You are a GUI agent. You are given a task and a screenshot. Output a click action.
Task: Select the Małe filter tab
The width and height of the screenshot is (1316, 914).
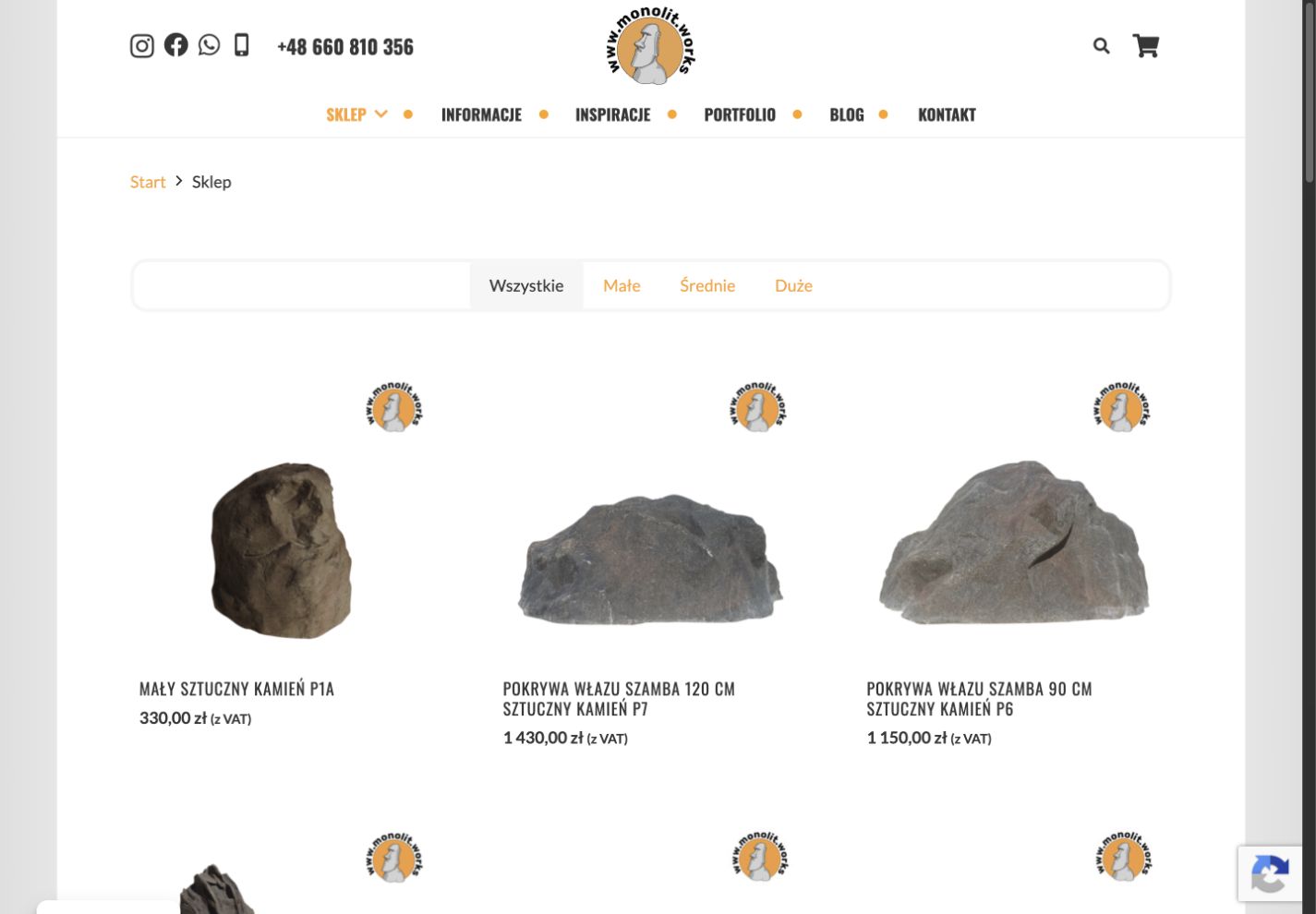click(622, 285)
